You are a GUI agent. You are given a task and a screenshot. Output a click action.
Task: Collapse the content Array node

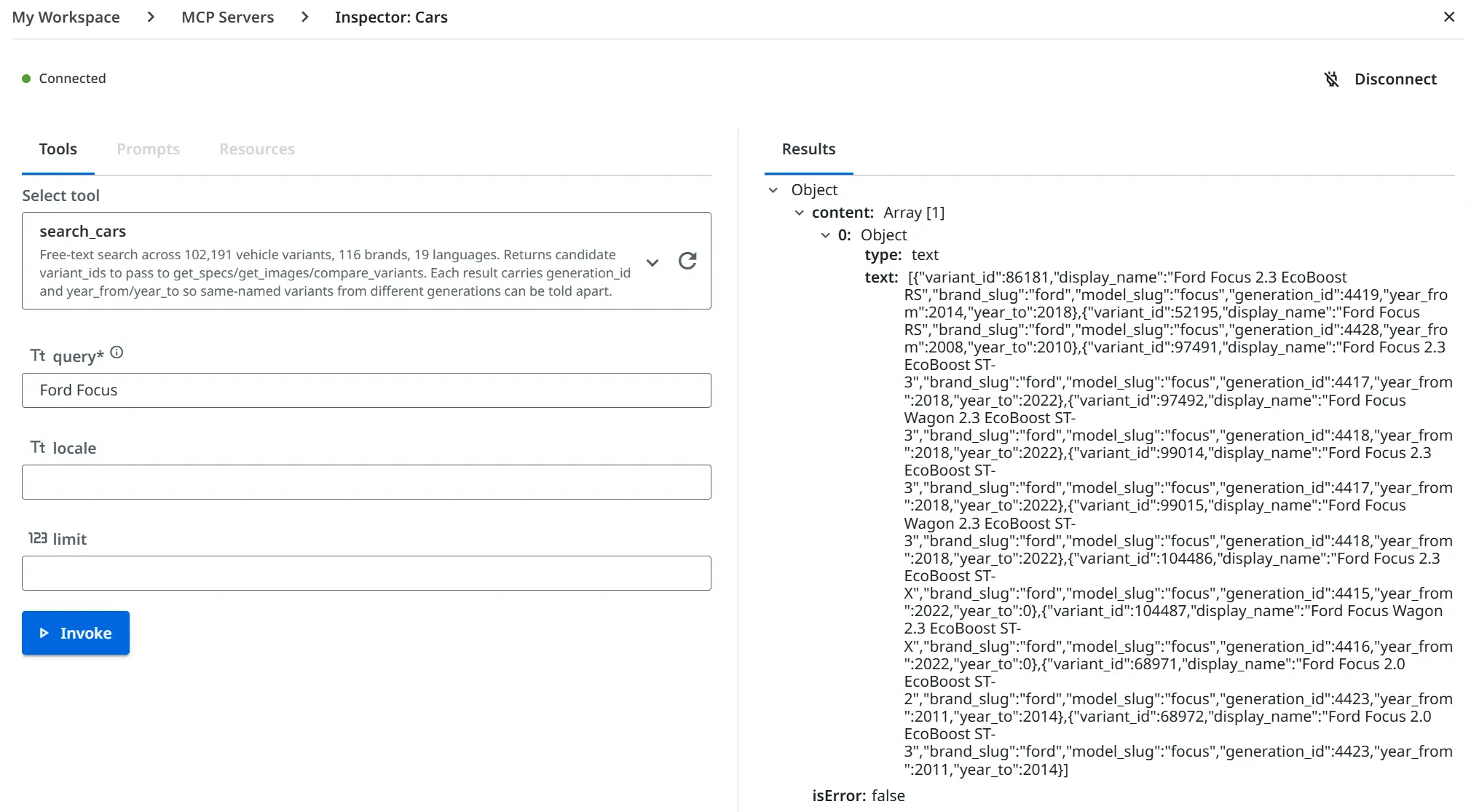(x=799, y=213)
